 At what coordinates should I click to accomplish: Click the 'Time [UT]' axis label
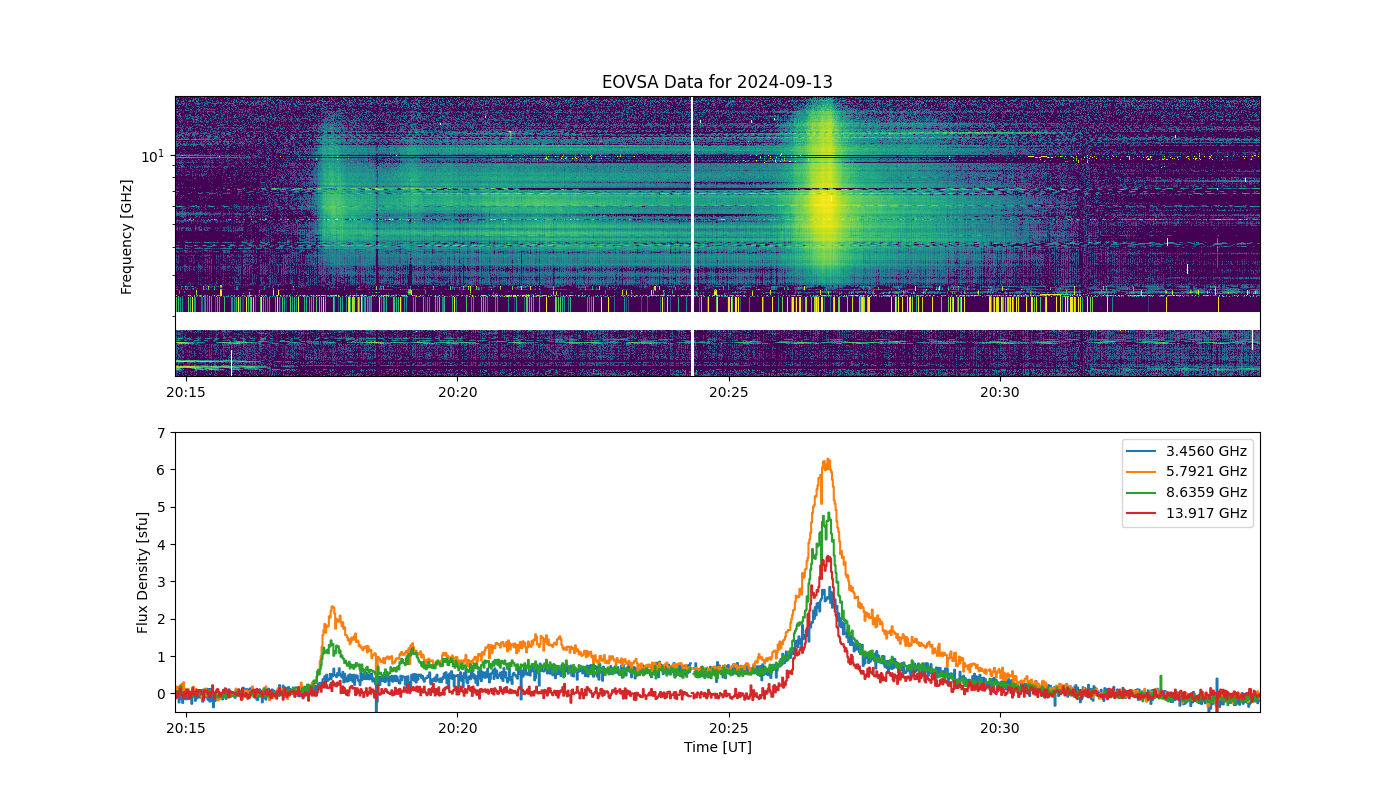[717, 747]
